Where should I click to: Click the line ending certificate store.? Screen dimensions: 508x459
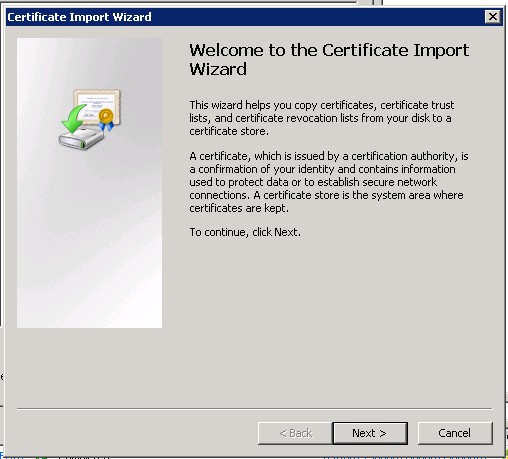pos(229,131)
